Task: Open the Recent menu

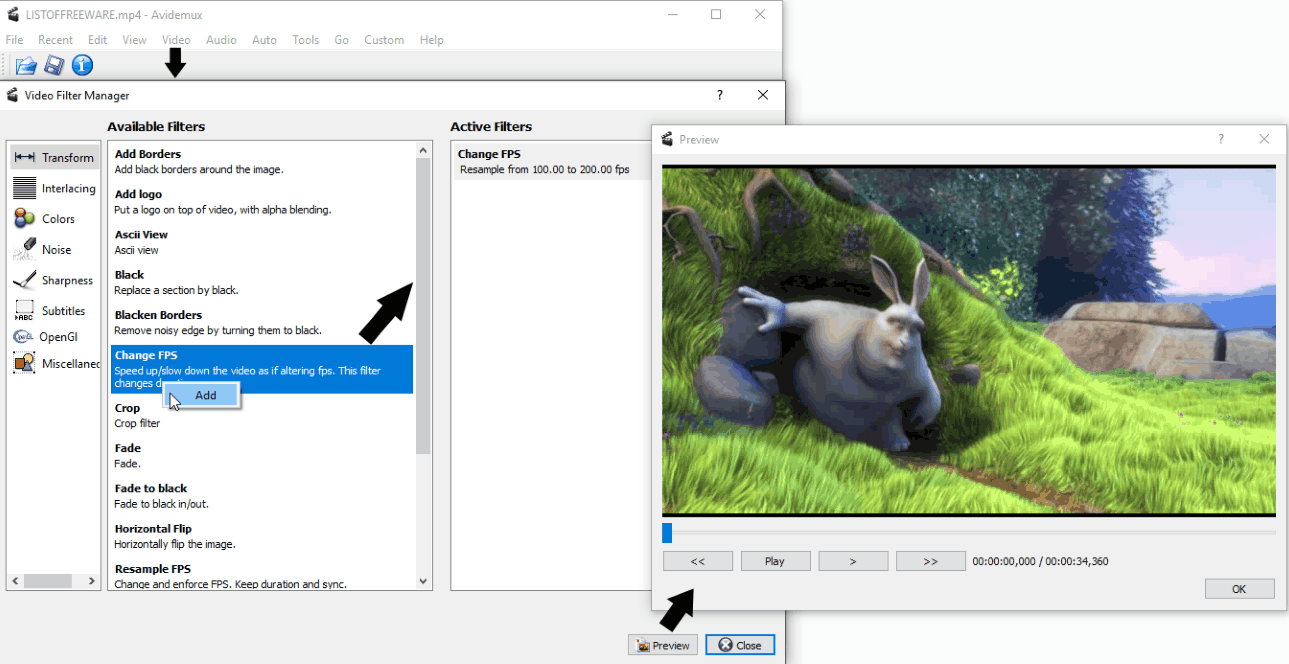Action: pos(55,40)
